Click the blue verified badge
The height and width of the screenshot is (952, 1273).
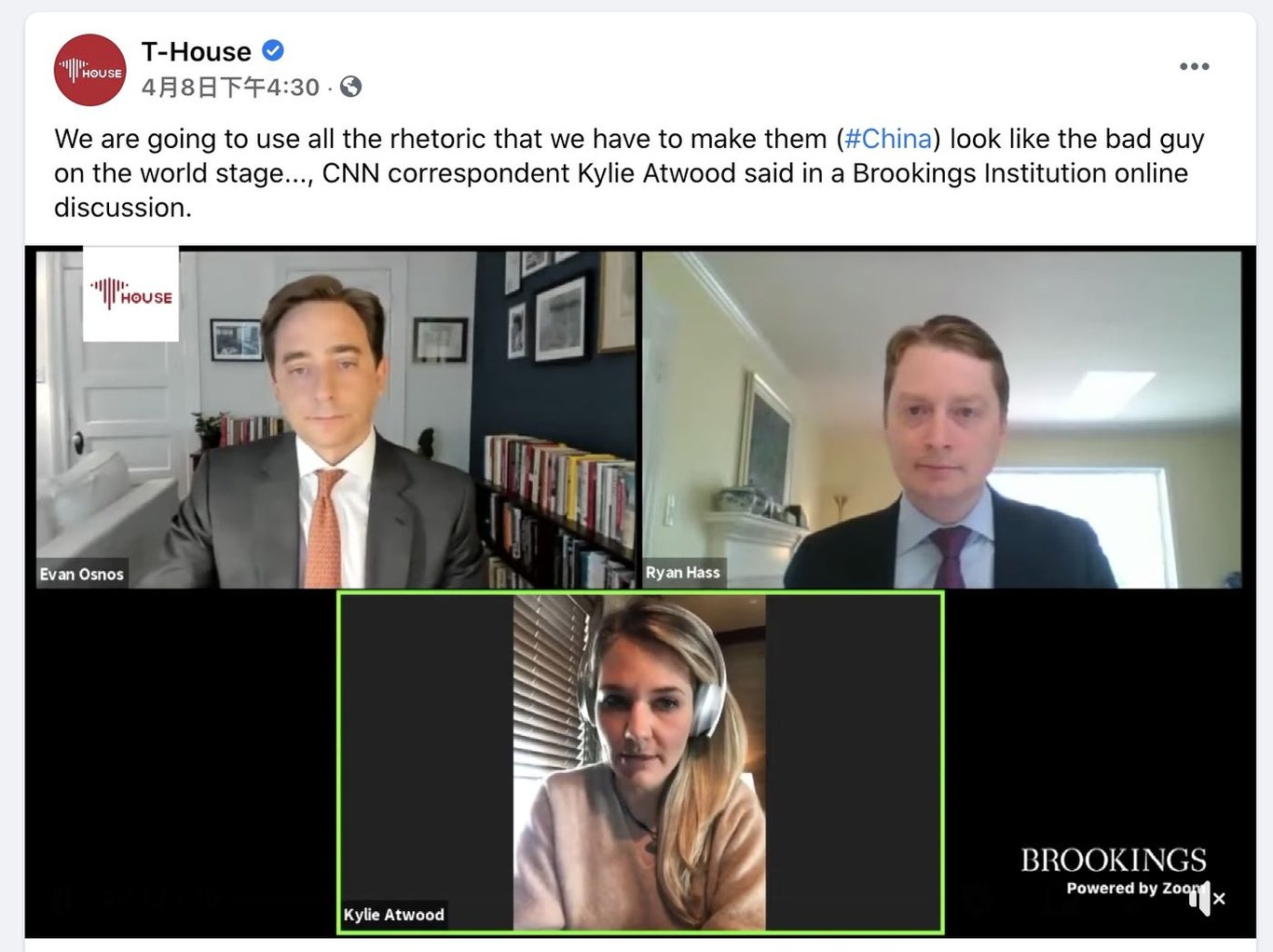point(273,50)
